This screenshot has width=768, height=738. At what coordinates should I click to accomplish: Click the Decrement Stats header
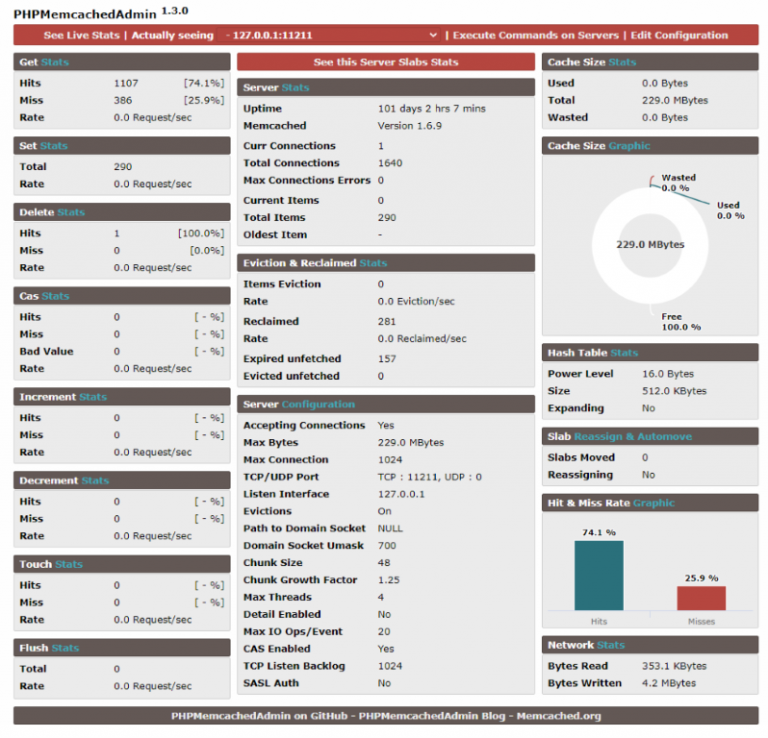point(122,480)
